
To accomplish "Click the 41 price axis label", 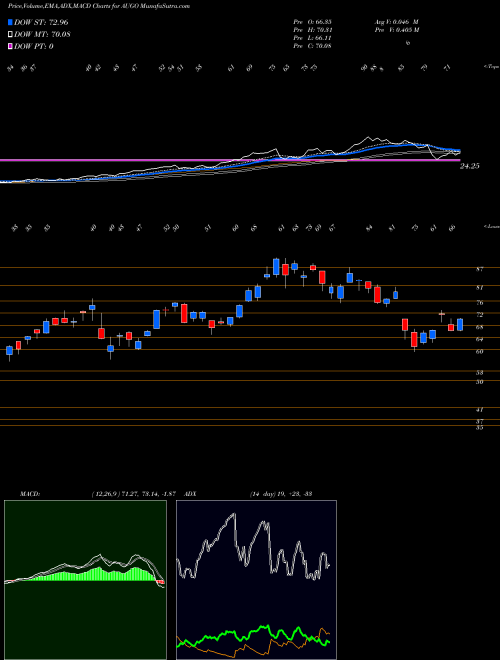I will tap(479, 410).
